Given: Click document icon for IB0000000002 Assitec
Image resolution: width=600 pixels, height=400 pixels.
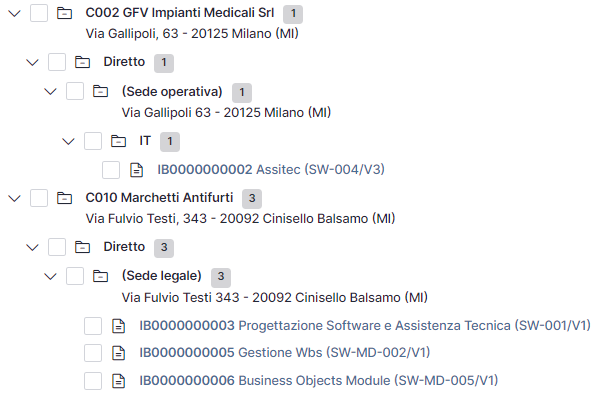Looking at the screenshot, I should coord(137,170).
